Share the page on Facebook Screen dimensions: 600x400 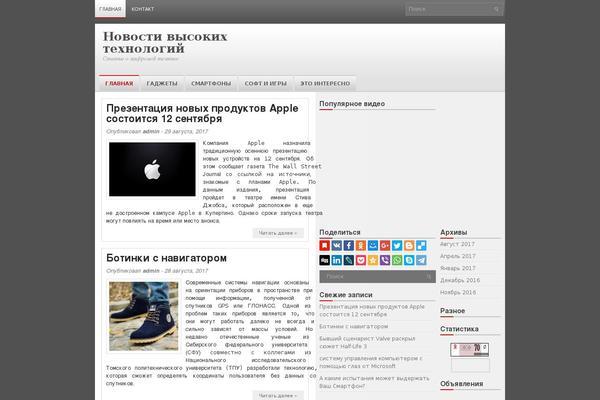349,246
